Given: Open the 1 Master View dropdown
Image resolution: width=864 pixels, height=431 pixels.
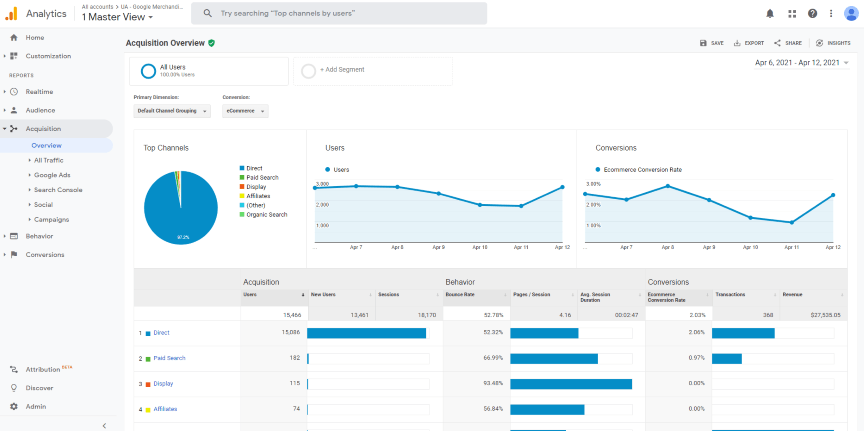Looking at the screenshot, I should pyautogui.click(x=117, y=17).
